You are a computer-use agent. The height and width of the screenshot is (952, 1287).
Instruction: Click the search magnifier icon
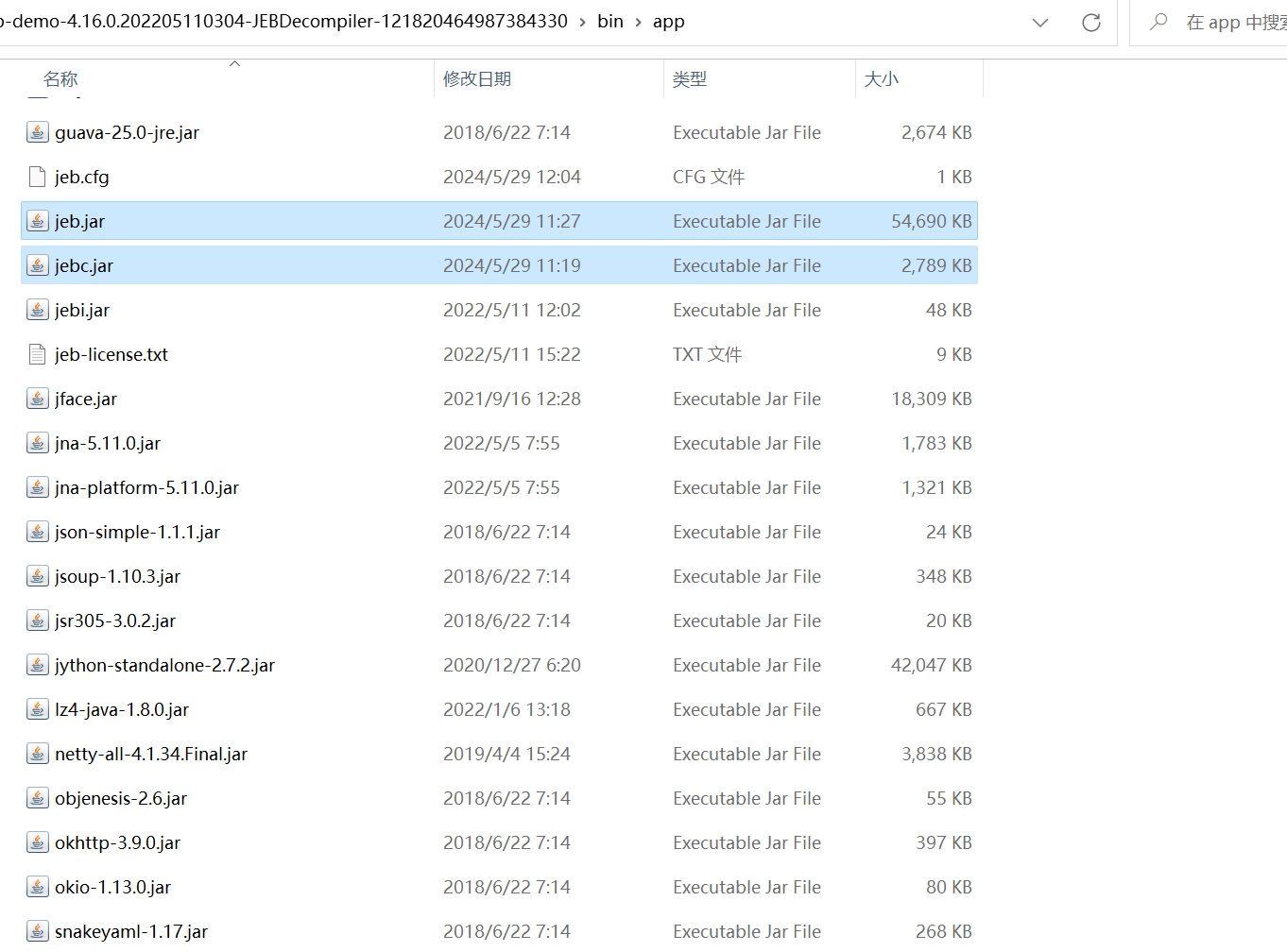(x=1158, y=22)
